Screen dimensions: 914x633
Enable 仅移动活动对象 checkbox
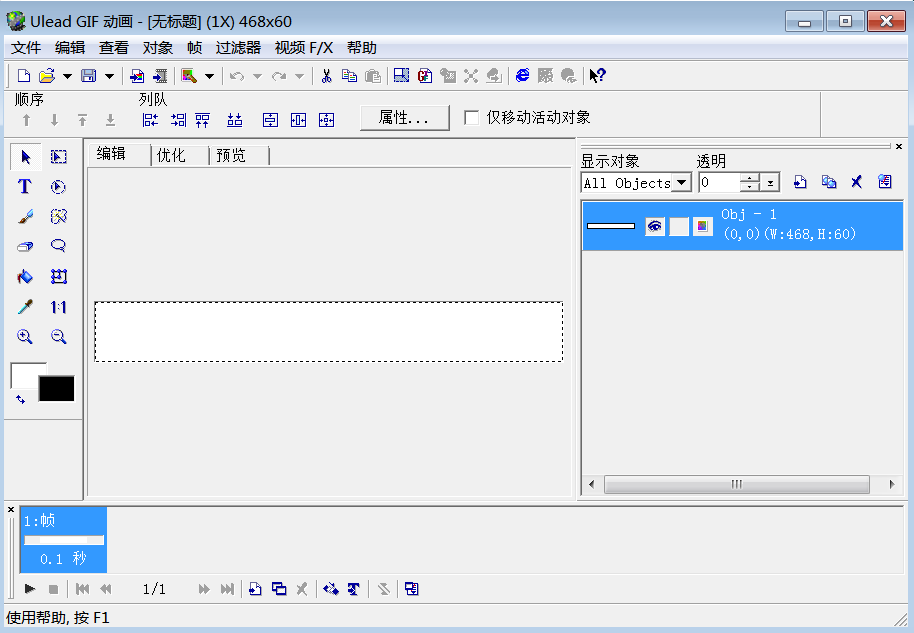[472, 118]
